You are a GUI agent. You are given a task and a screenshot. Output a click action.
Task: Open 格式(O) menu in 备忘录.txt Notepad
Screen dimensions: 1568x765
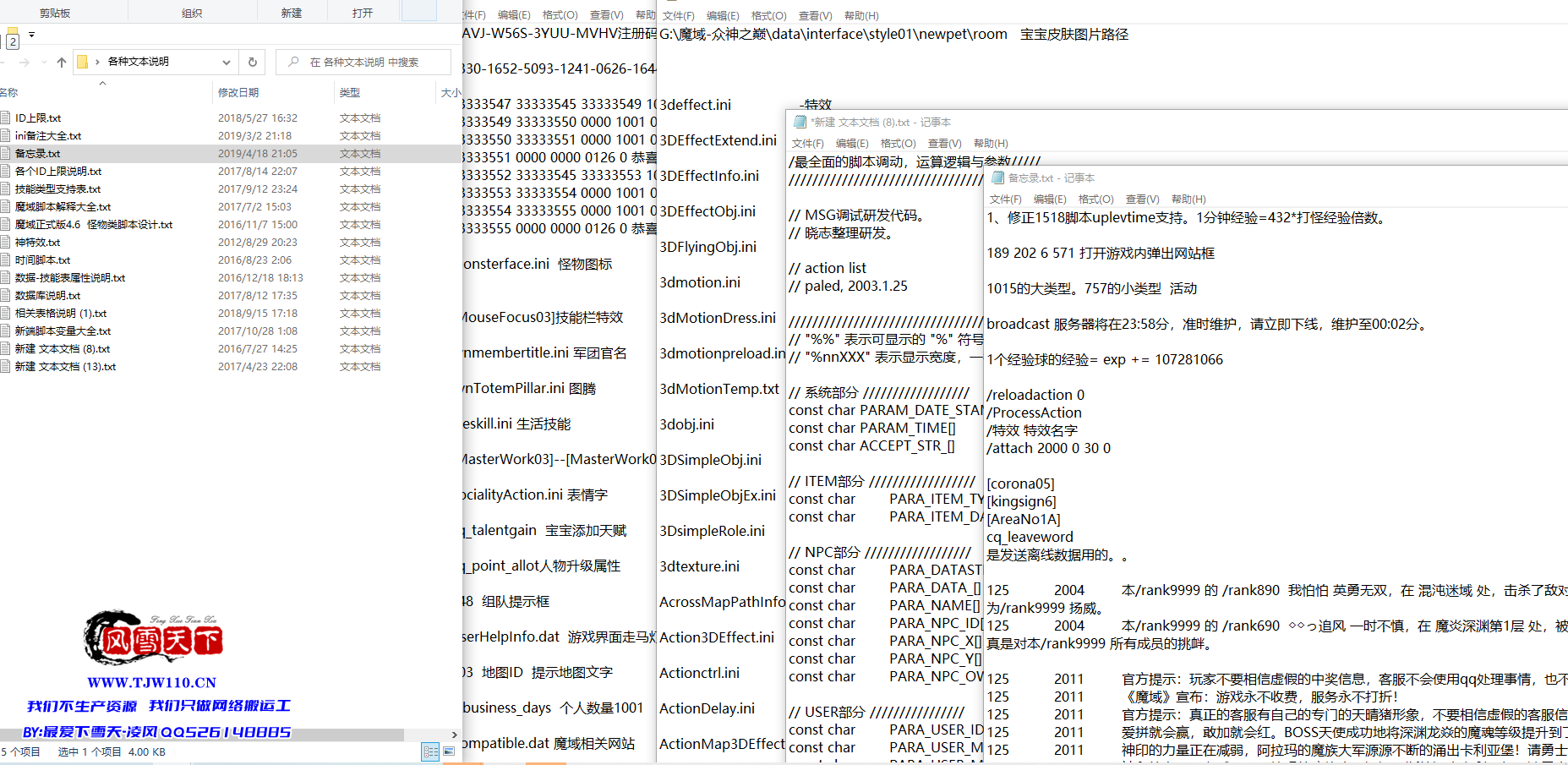click(1095, 199)
